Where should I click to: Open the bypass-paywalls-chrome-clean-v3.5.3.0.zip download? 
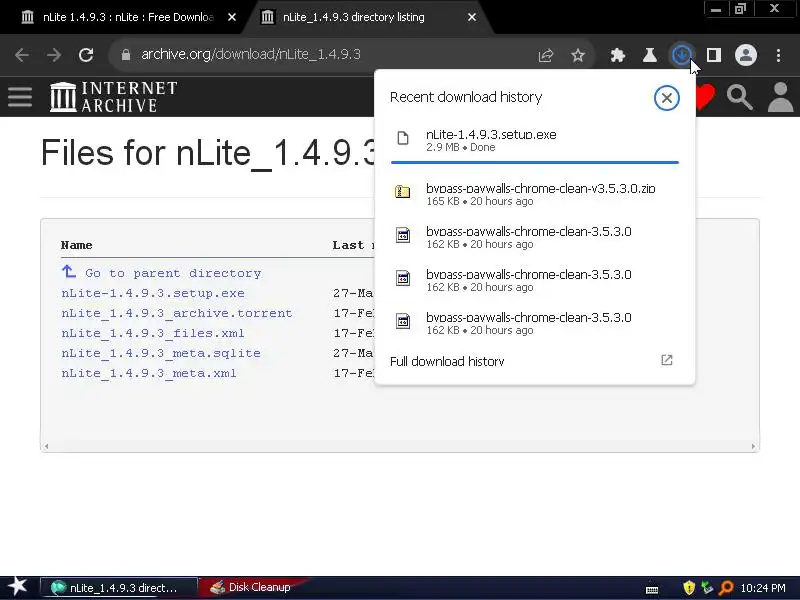point(535,194)
